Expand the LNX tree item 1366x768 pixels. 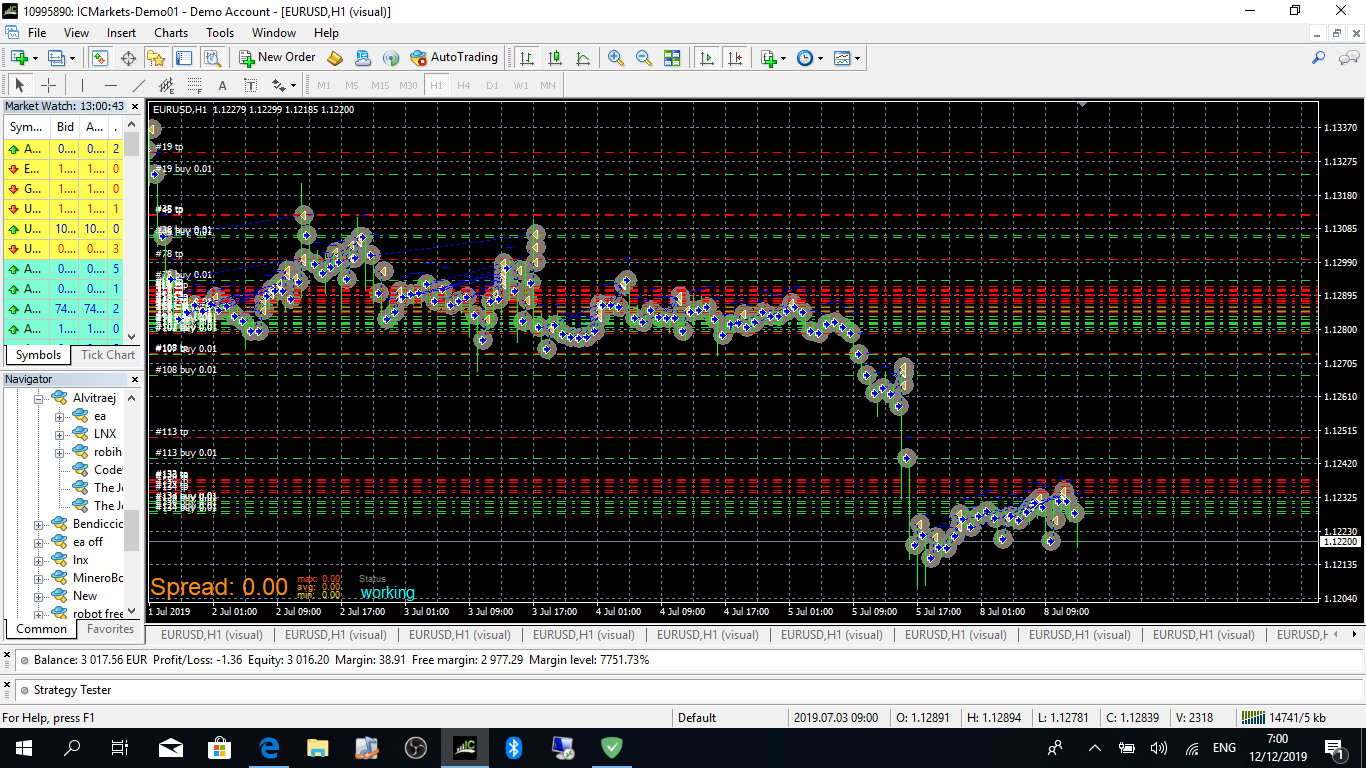[x=59, y=434]
